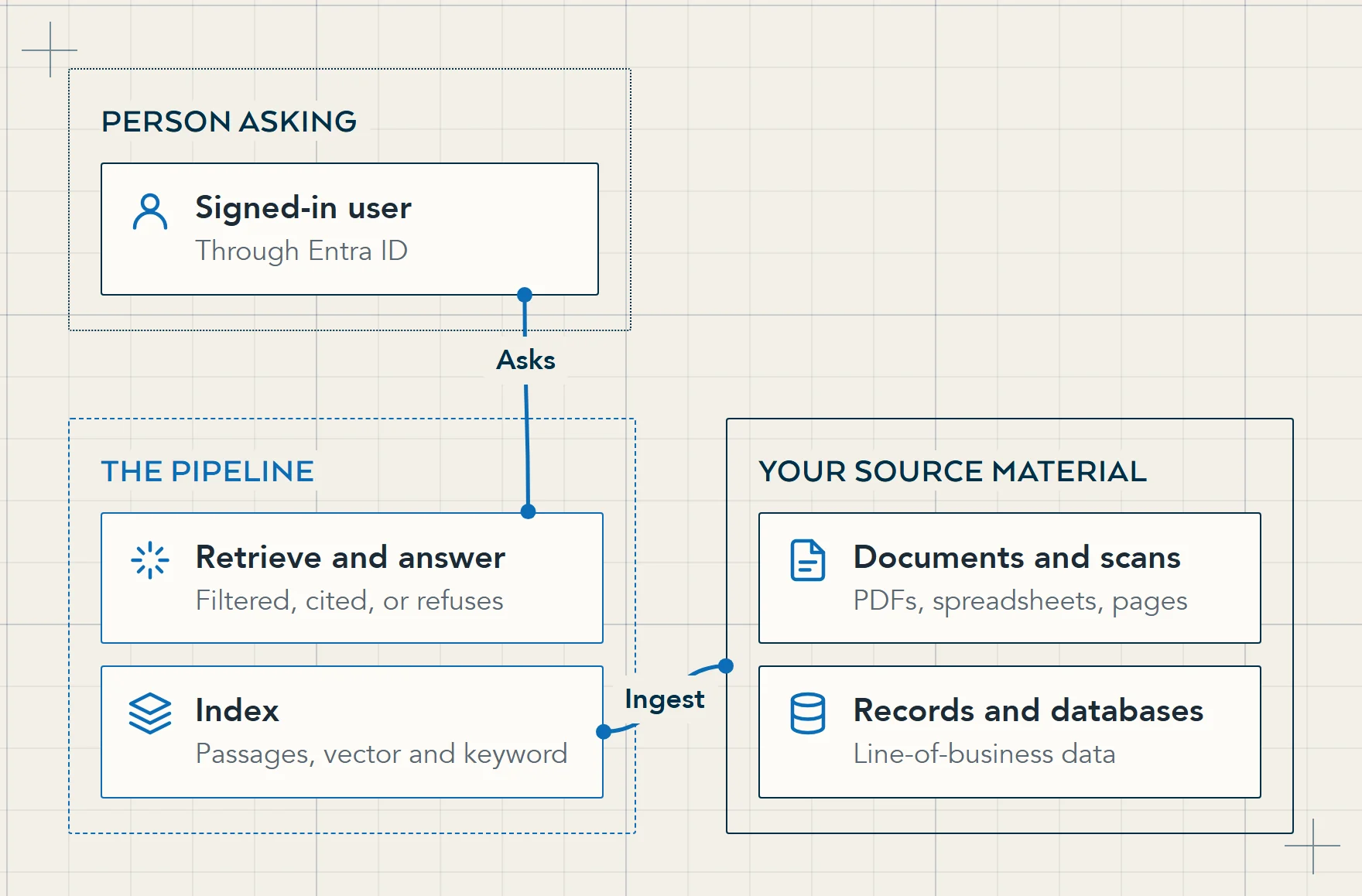Click the sparkle icon on Retrieve and answer

pos(150,559)
